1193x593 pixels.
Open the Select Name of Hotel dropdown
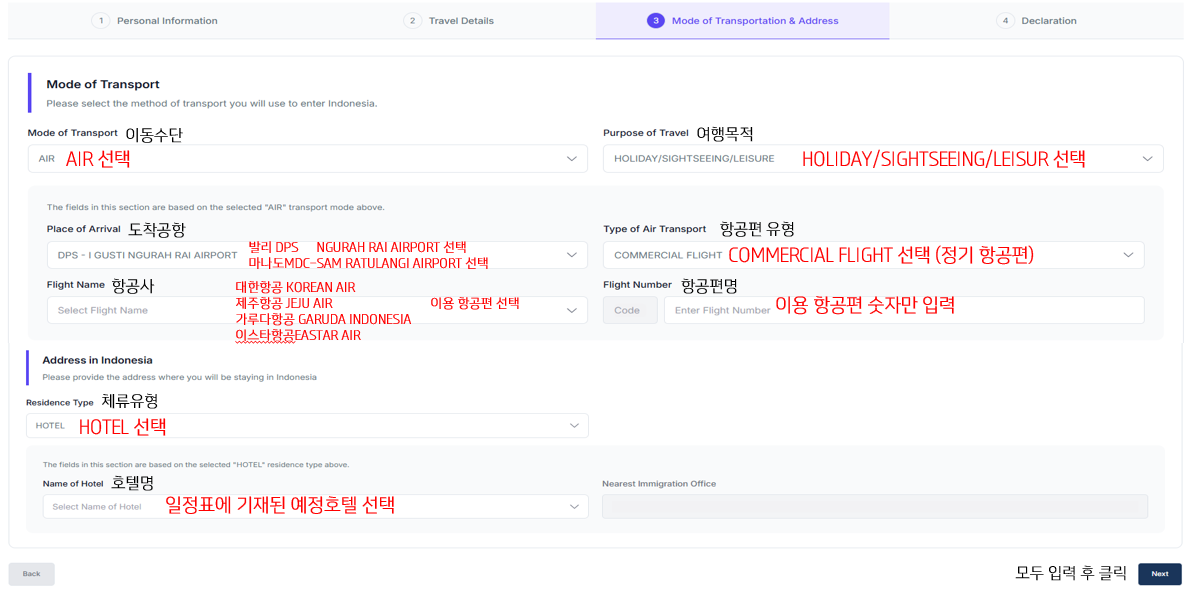(314, 506)
